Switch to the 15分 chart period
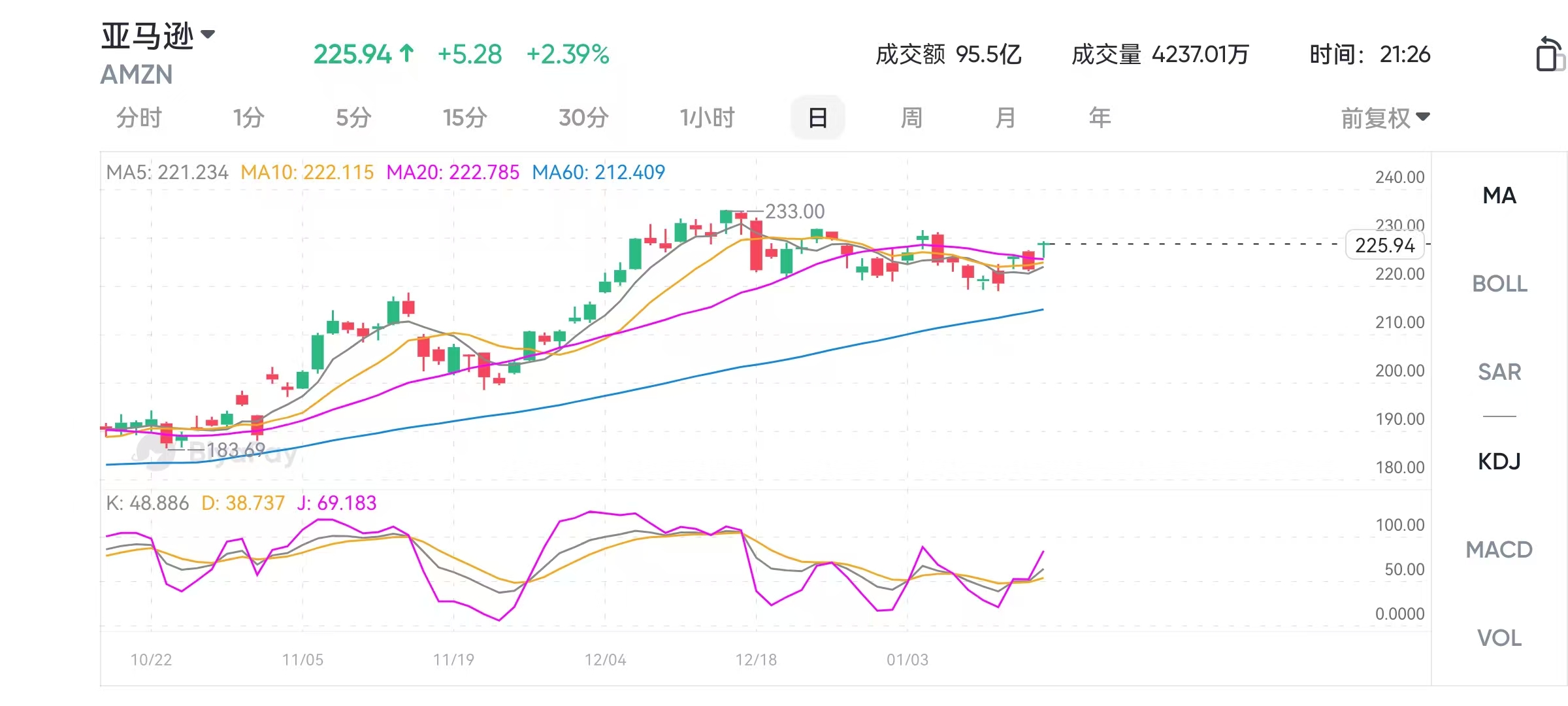 point(465,118)
